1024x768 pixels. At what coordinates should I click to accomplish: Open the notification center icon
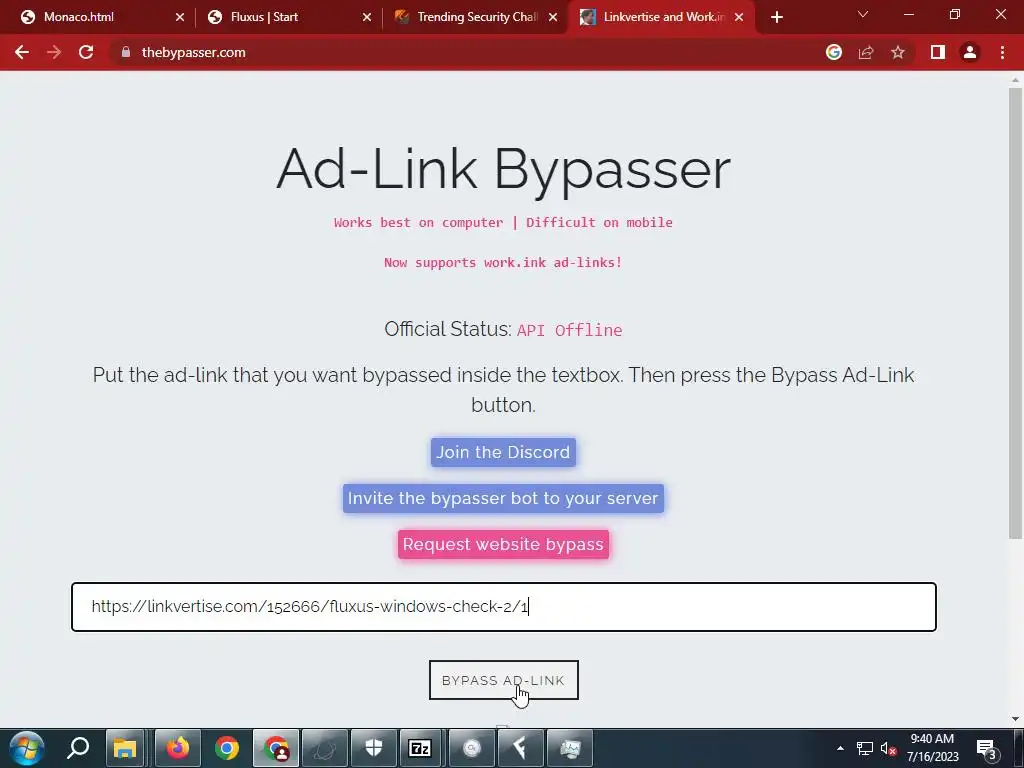(987, 748)
